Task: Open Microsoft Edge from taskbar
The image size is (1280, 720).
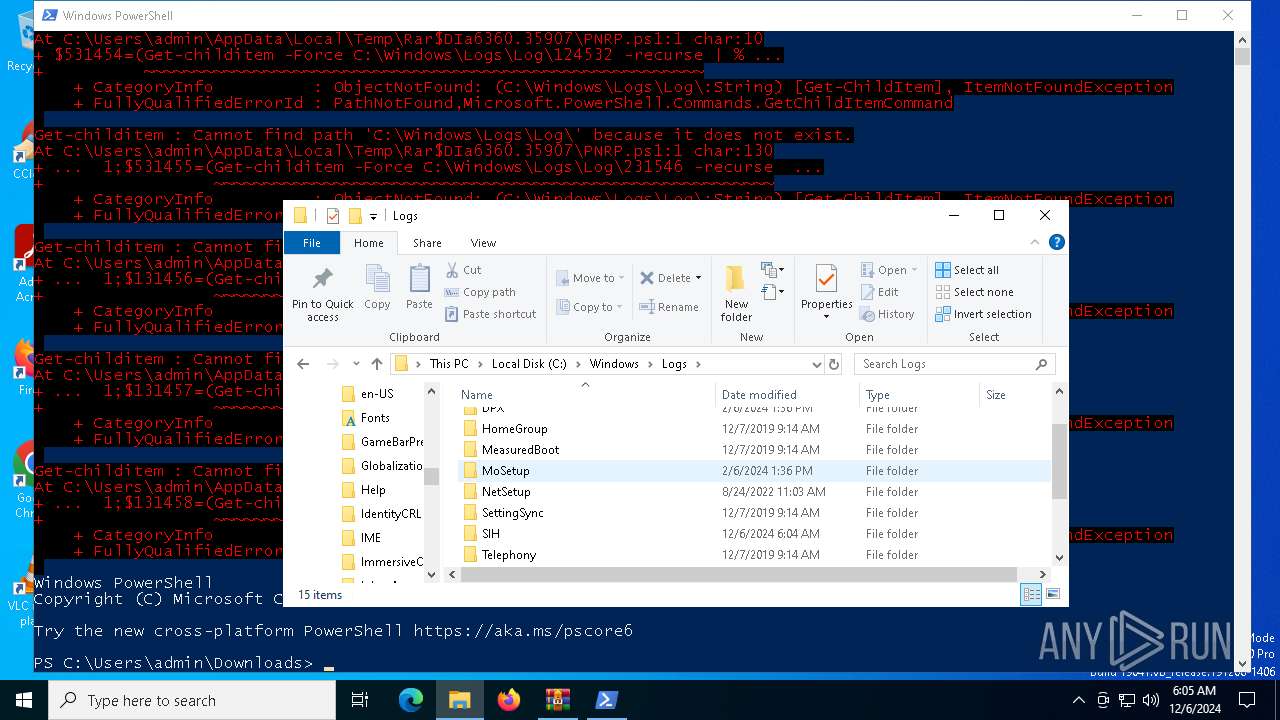Action: coord(411,700)
